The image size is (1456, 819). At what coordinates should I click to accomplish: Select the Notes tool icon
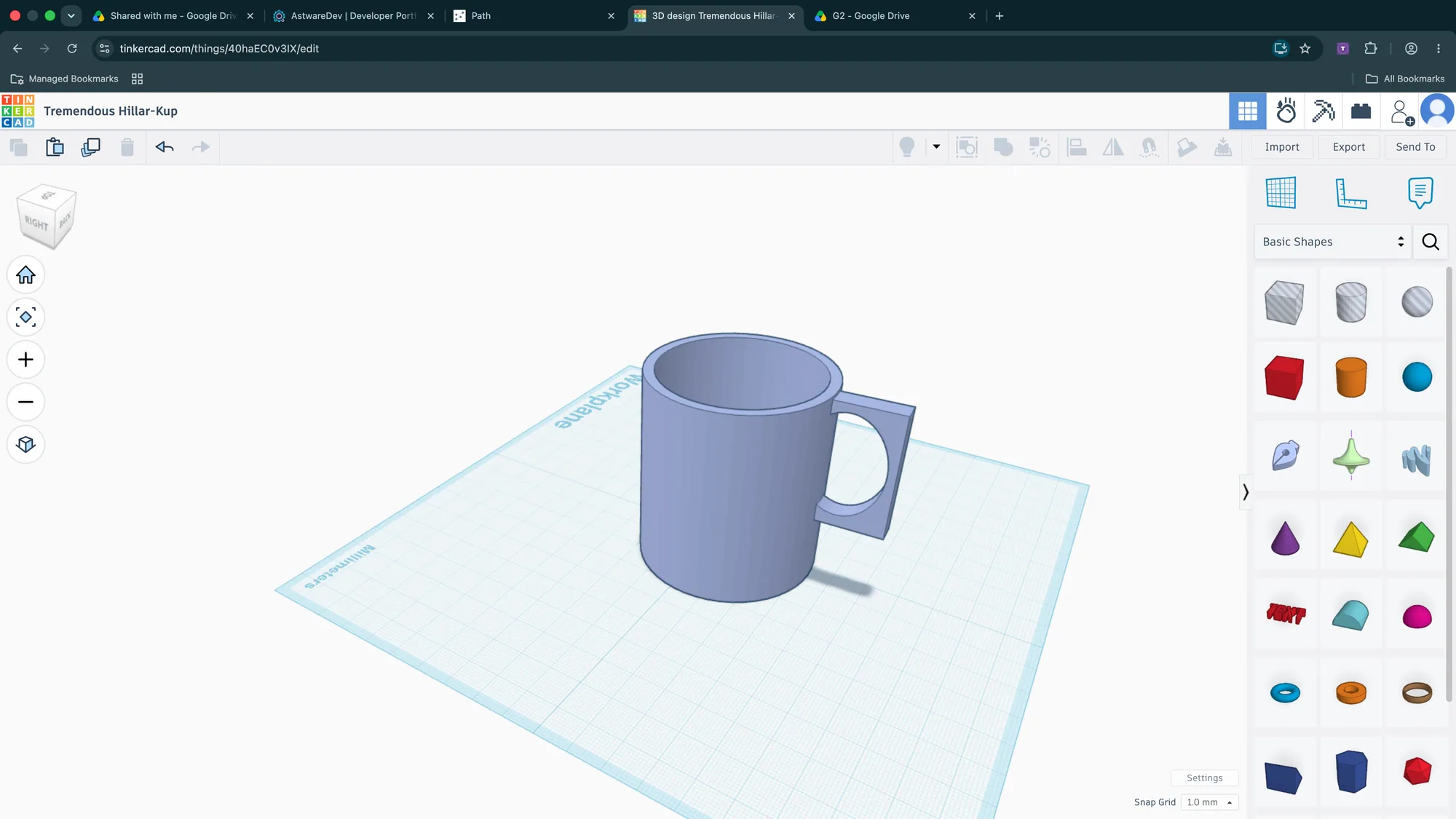pos(1420,193)
